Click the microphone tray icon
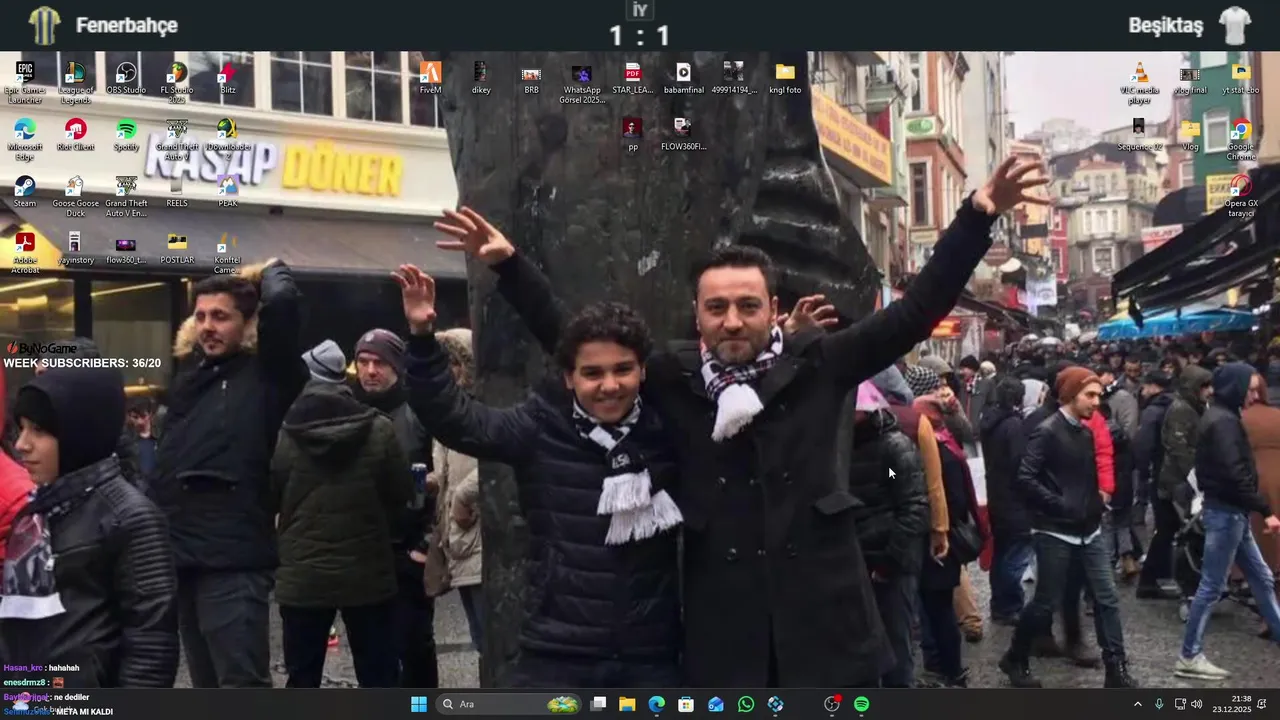Image resolution: width=1280 pixels, height=720 pixels. 1159,704
